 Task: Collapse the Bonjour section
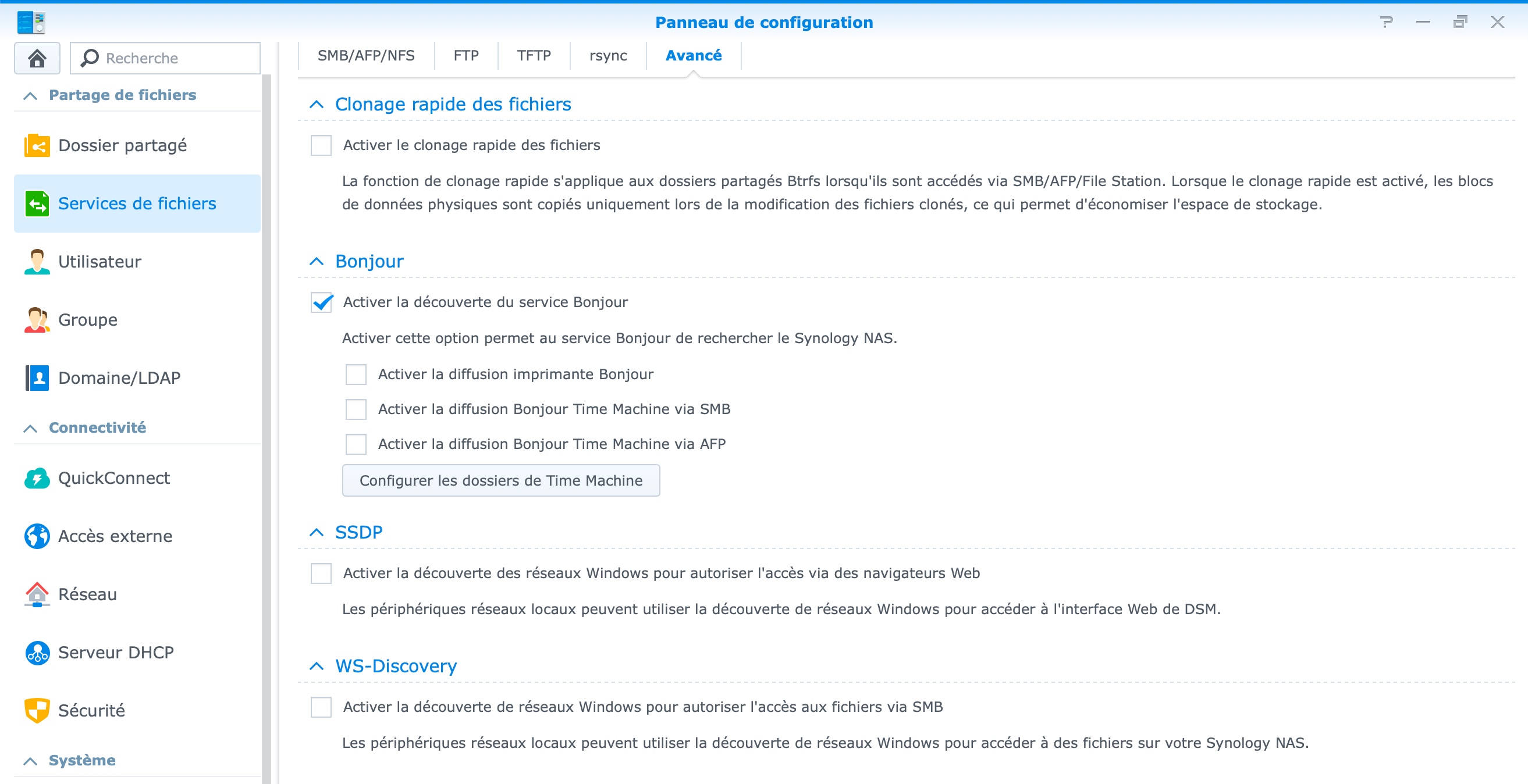[317, 262]
